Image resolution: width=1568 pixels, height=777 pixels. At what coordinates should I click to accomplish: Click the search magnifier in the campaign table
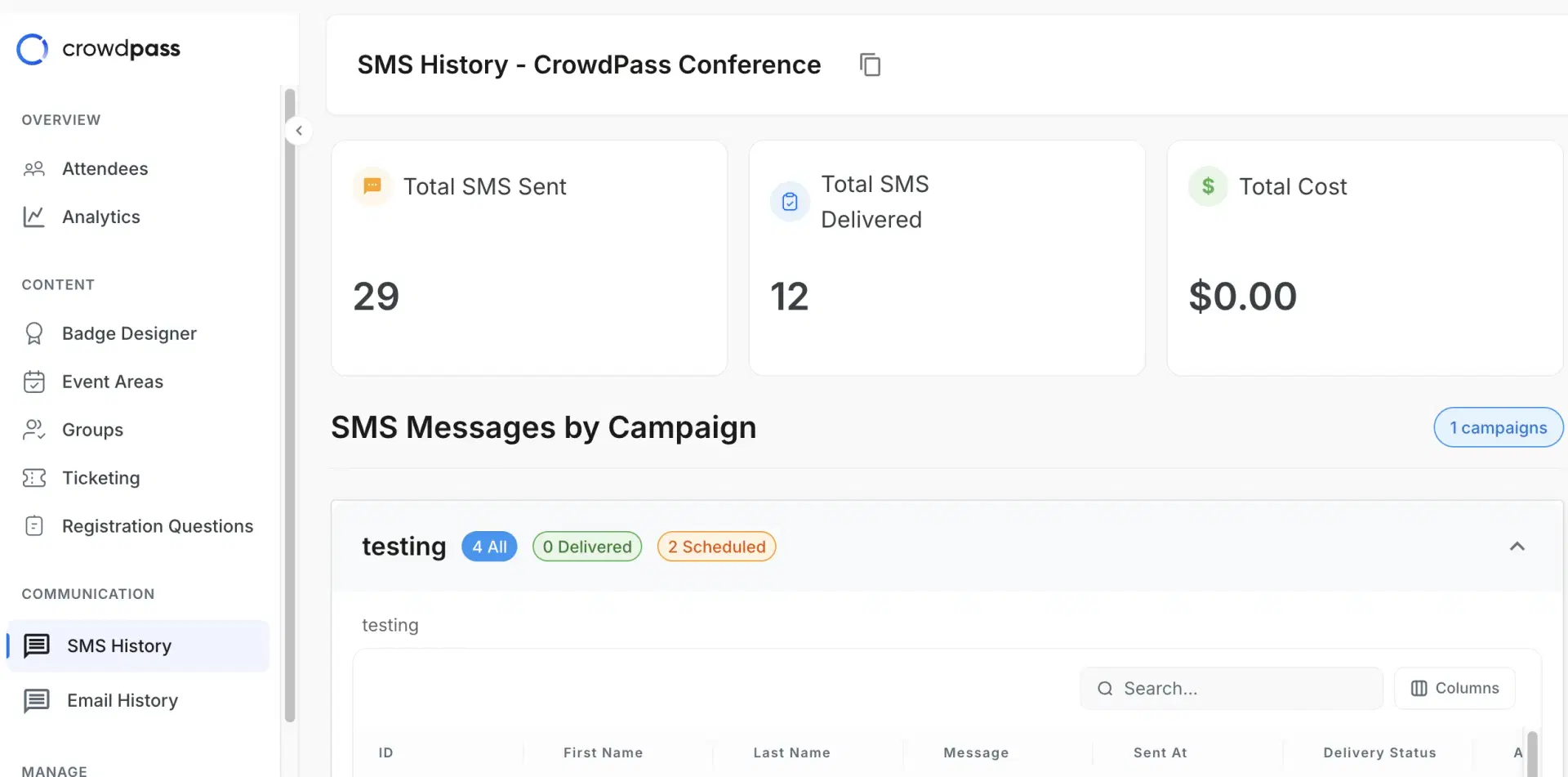1106,688
